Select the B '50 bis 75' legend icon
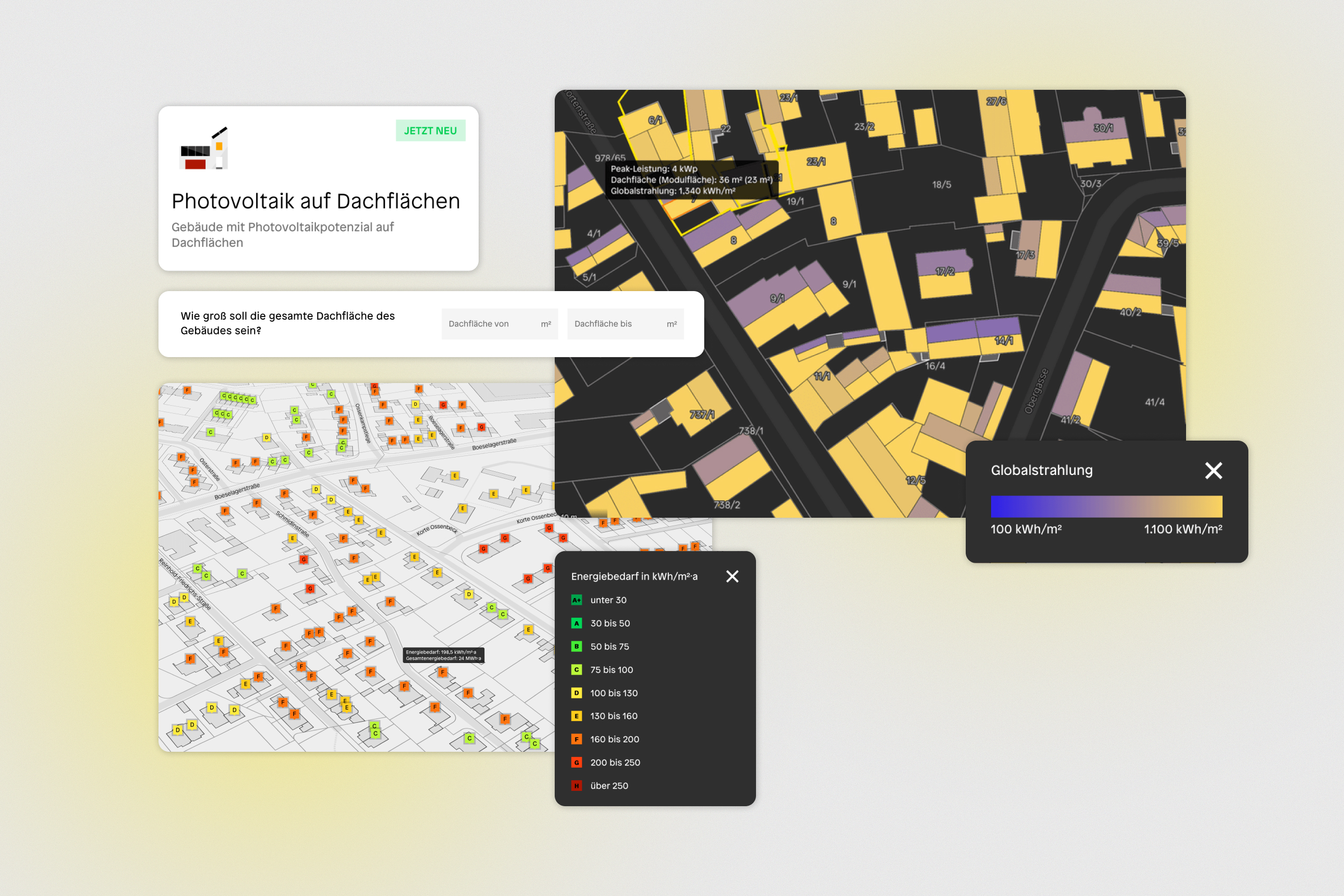The height and width of the screenshot is (896, 1344). [576, 646]
